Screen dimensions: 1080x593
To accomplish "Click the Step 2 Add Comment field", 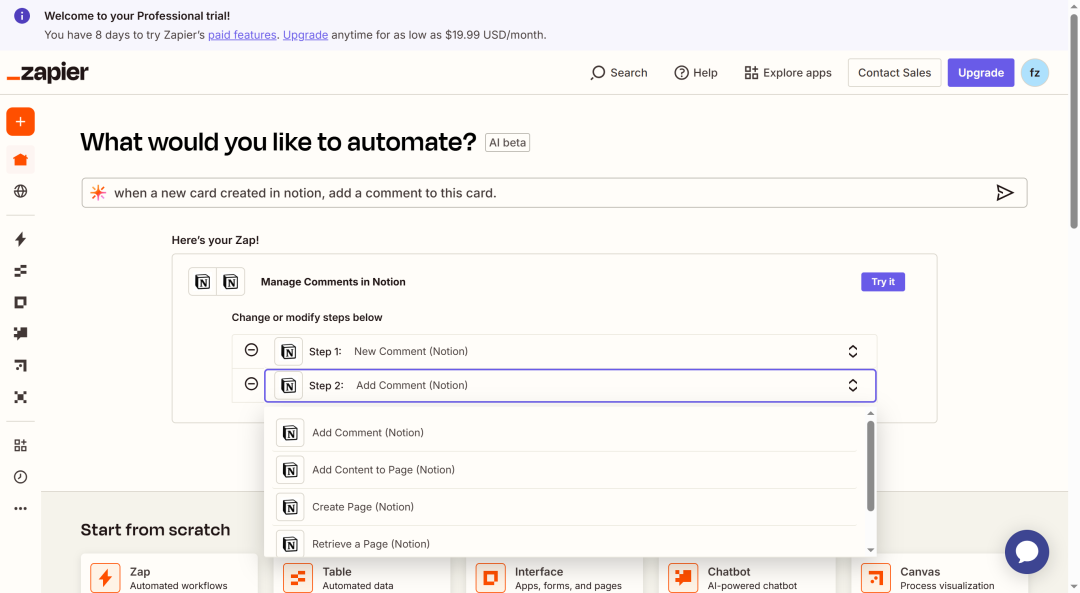I will tap(570, 386).
